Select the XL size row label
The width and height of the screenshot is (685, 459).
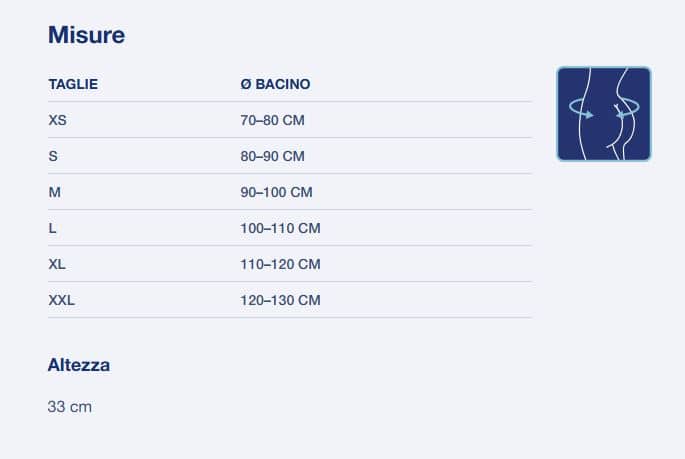click(x=57, y=264)
